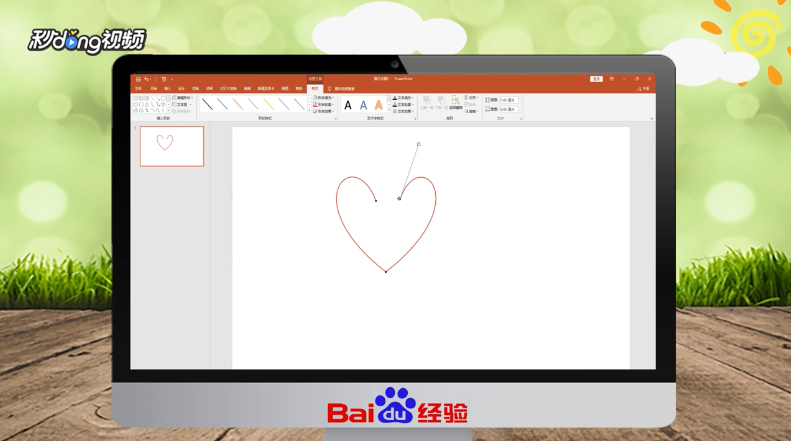Open the Edit Shape dropdown
The image size is (791, 441).
click(x=183, y=97)
